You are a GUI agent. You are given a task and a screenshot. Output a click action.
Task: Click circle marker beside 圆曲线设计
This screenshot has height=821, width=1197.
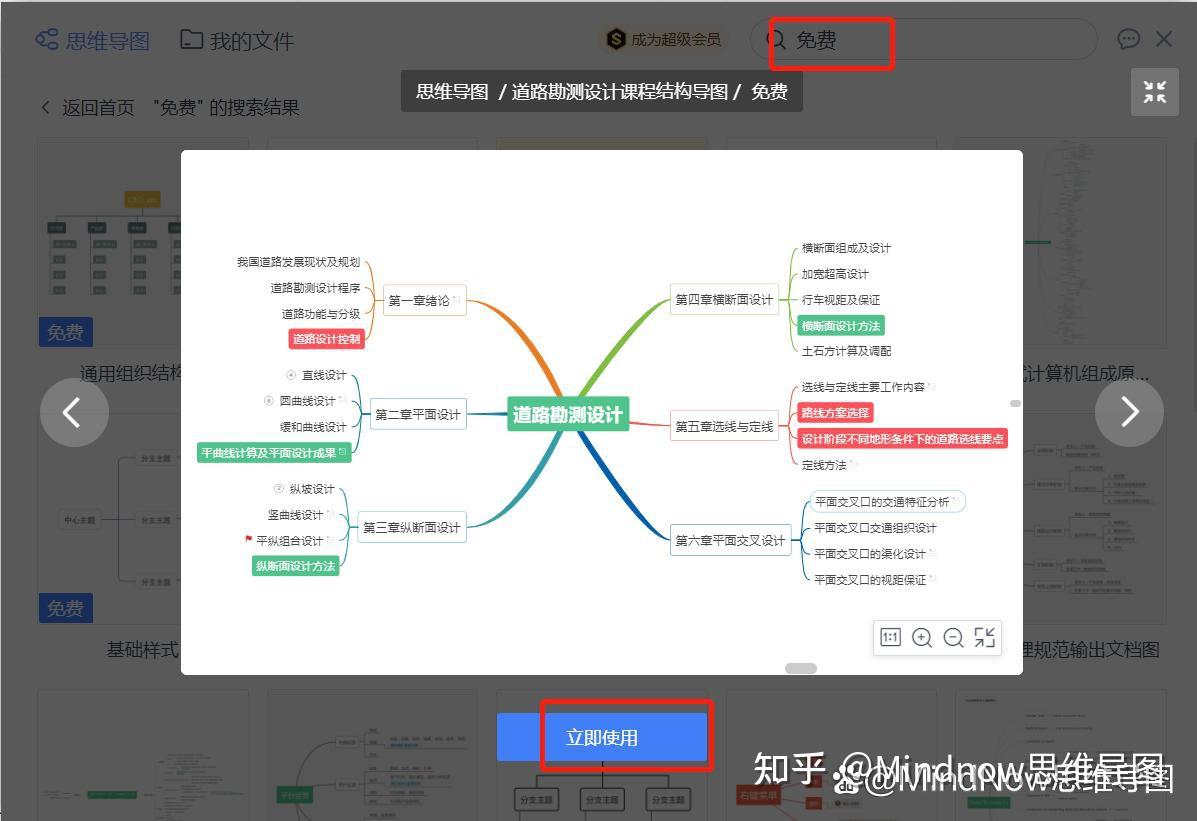coord(269,400)
